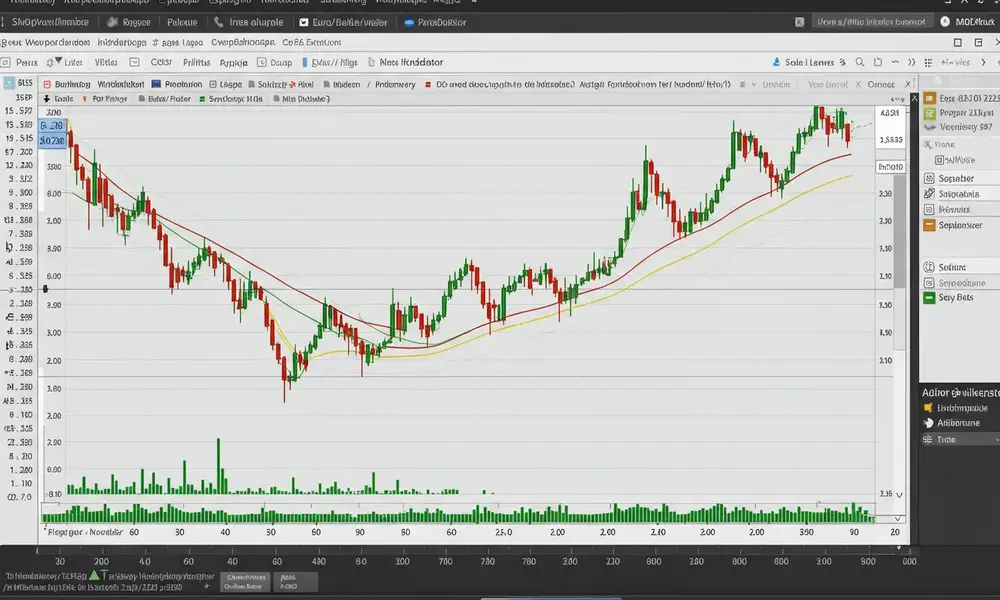Viewport: 1000px width, 600px height.
Task: Toggle the square box beside "Dsuap"
Action: (261, 62)
